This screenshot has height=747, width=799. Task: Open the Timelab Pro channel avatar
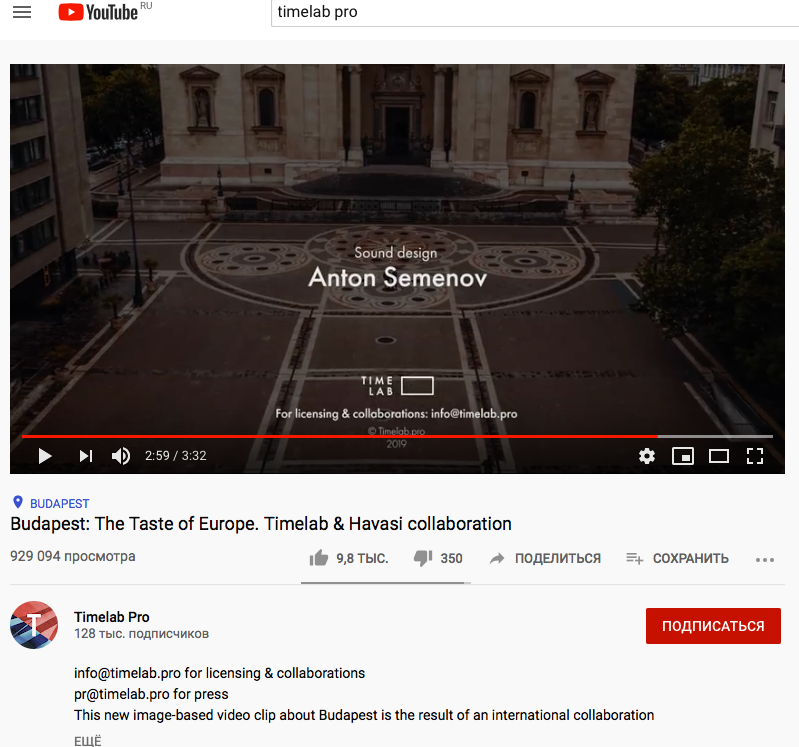34,625
